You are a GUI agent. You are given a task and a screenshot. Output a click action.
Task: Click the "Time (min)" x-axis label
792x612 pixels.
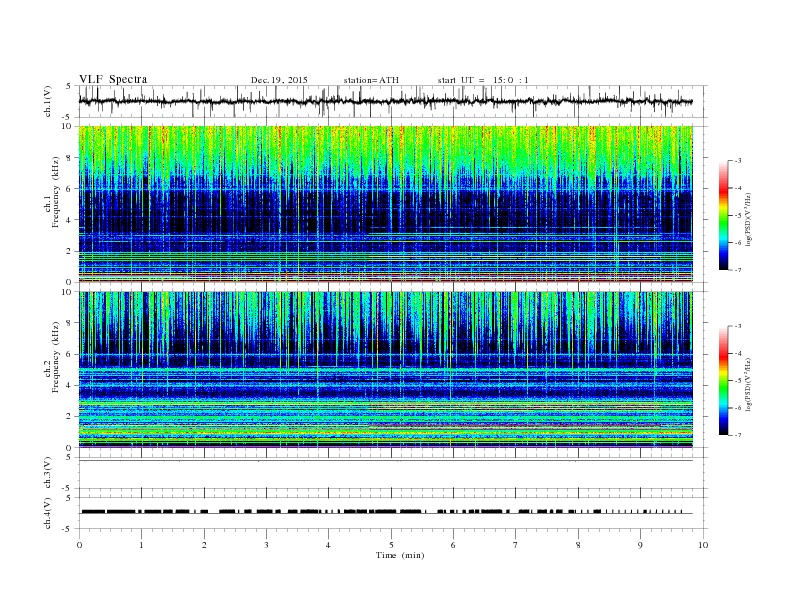pos(400,555)
